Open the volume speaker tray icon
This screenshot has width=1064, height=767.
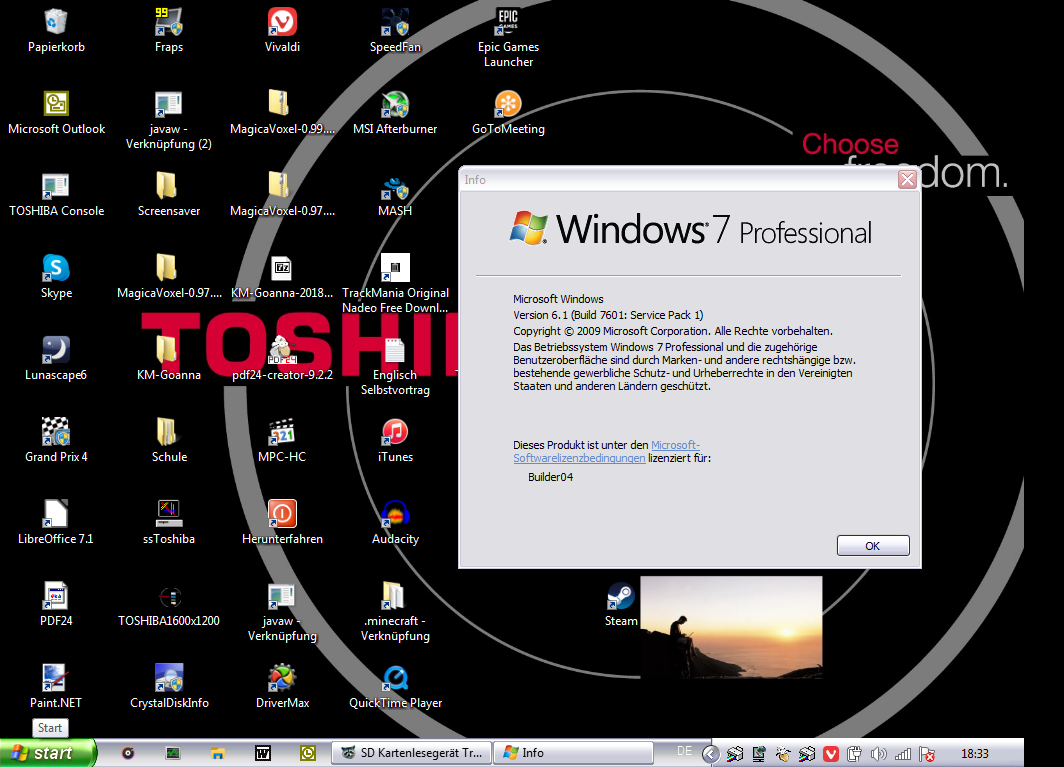[x=879, y=753]
